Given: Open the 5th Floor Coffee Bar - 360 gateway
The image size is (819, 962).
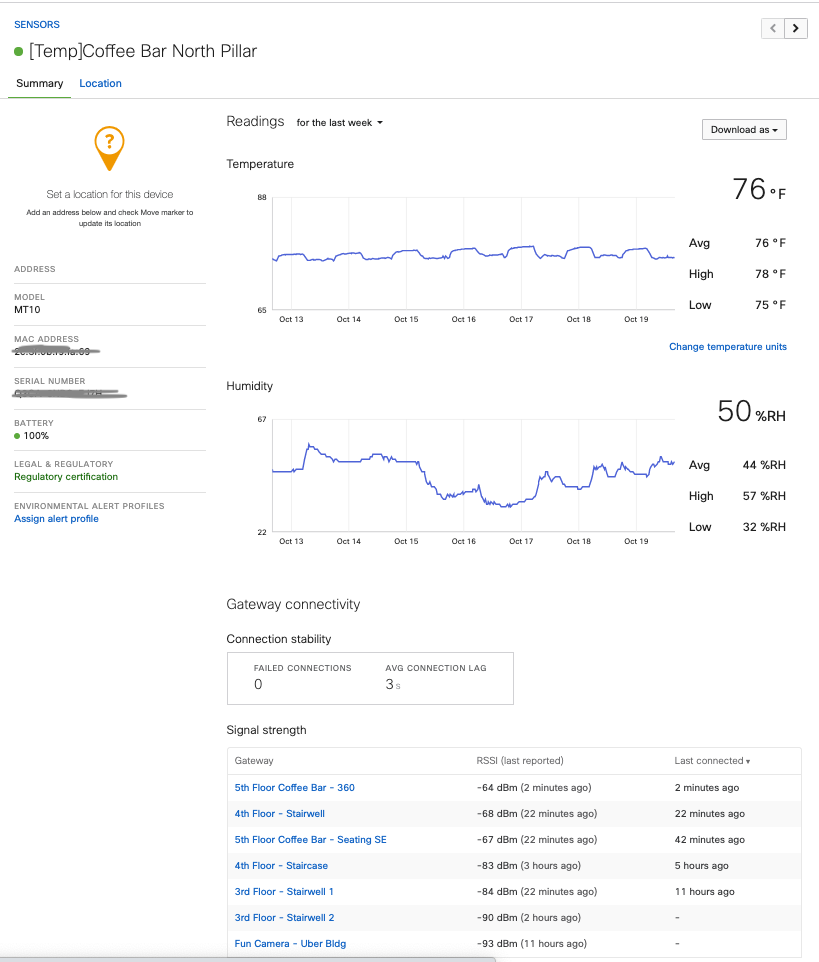Looking at the screenshot, I should [294, 788].
